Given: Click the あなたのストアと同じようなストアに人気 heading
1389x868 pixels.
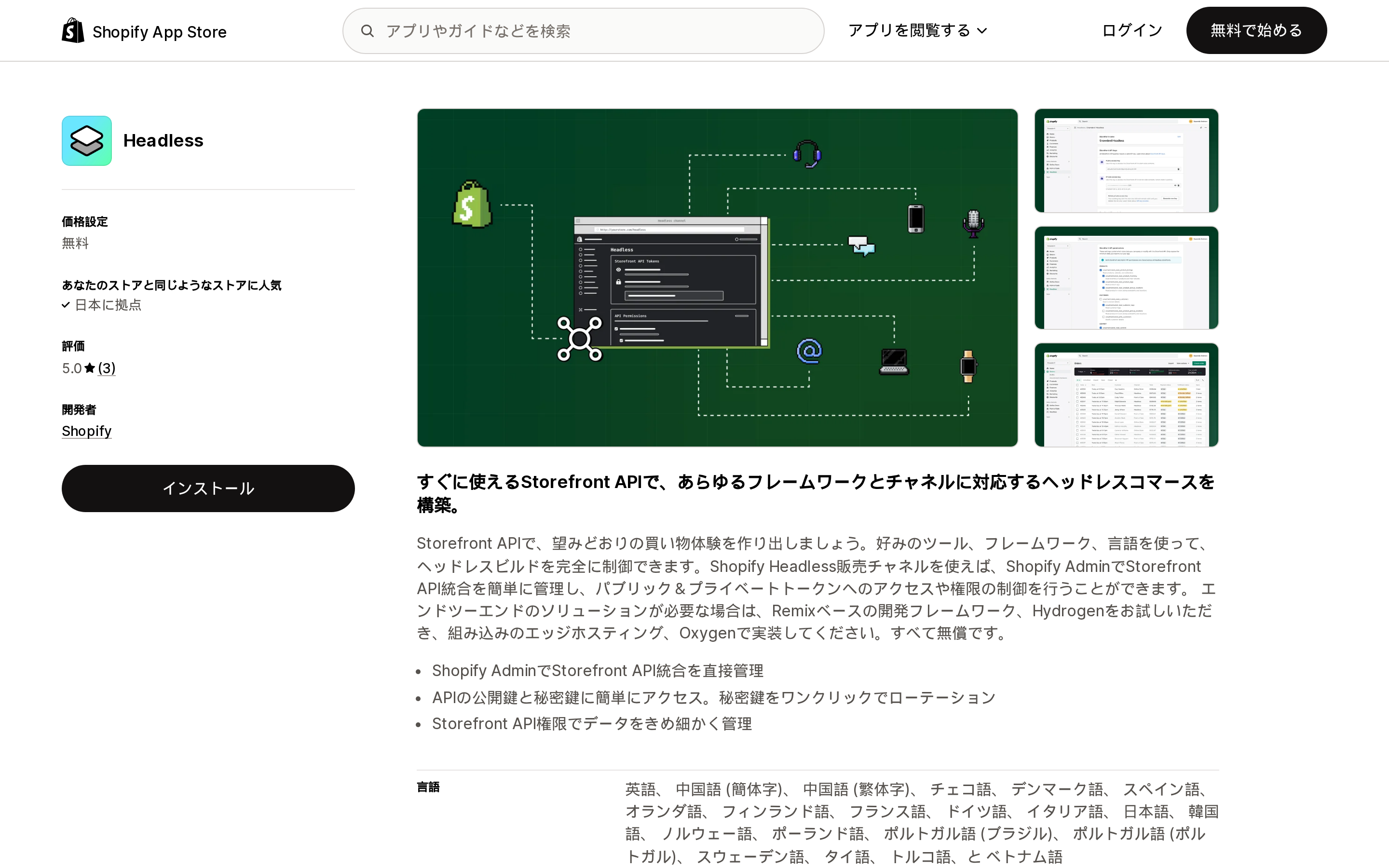Looking at the screenshot, I should coord(172,285).
